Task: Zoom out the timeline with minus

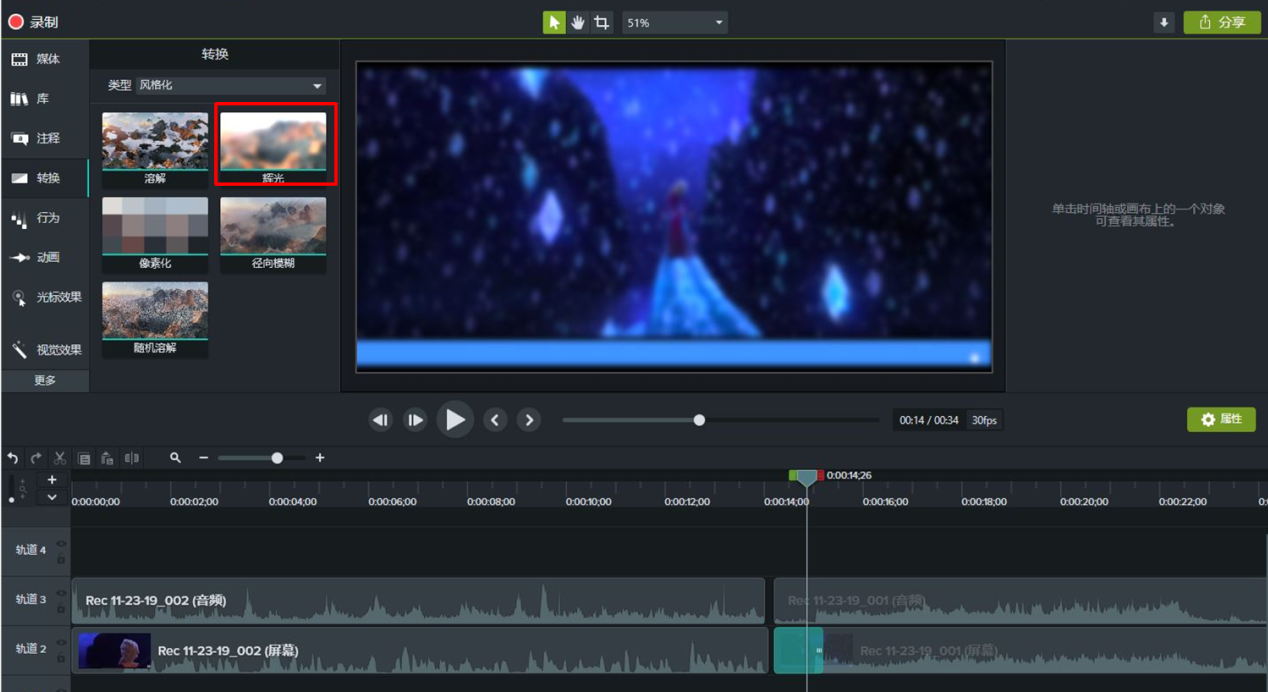Action: (x=203, y=458)
